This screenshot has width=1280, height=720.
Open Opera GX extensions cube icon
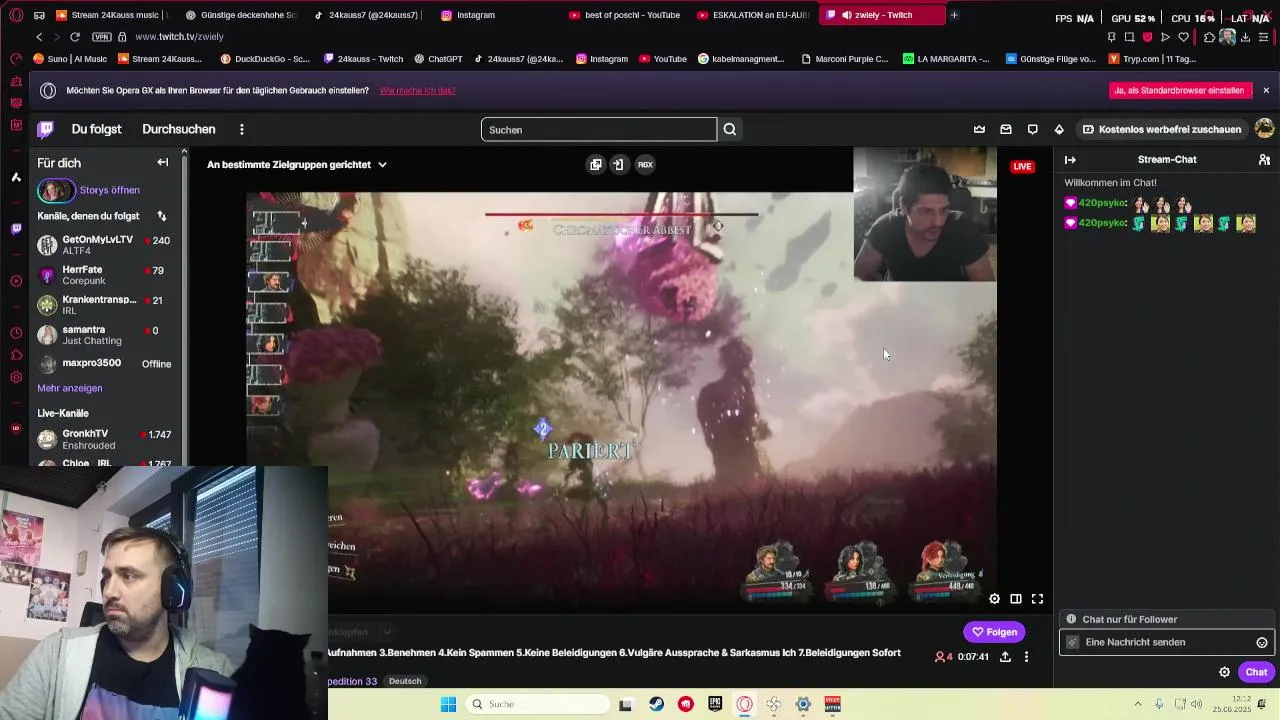tap(1209, 37)
